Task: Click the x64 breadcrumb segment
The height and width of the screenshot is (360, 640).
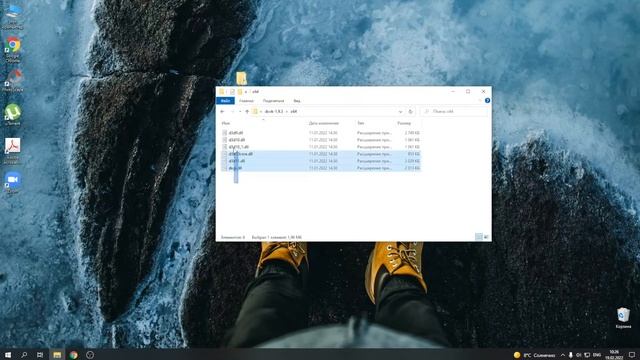Action: click(293, 111)
